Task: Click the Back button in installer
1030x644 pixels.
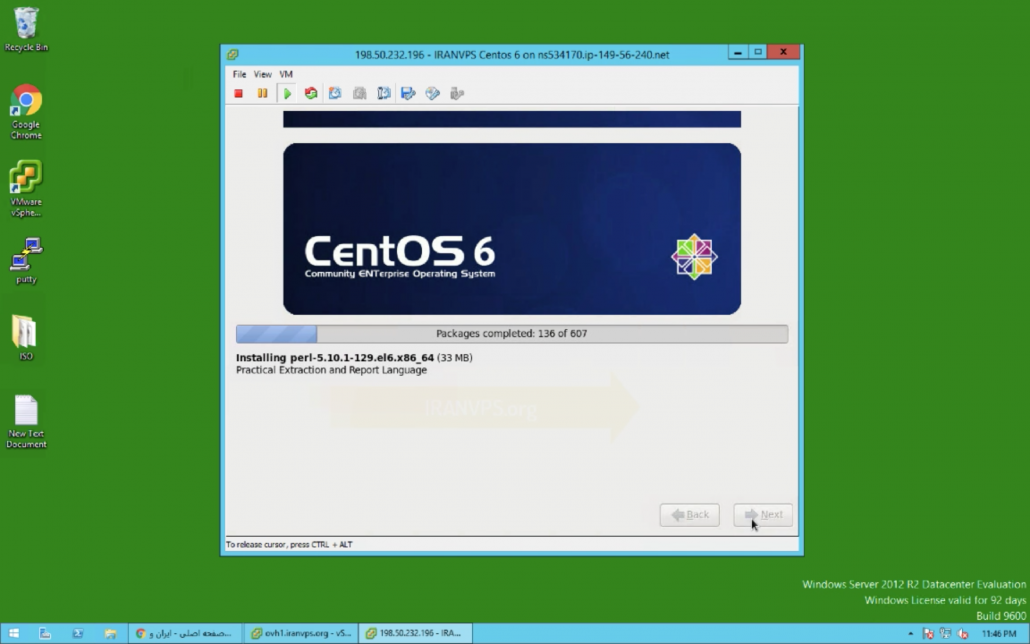Action: pos(689,515)
